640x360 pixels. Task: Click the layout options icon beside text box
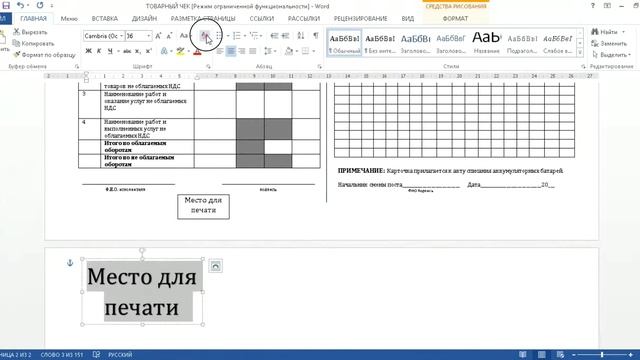pos(216,266)
